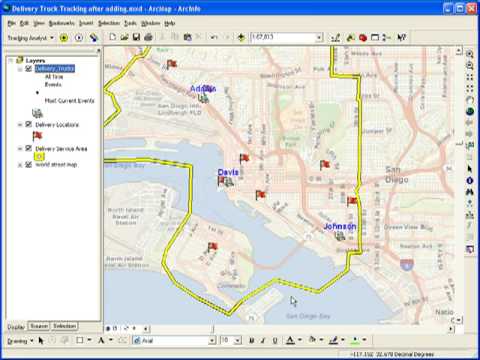480x360 pixels.
Task: Open the font size dropdown
Action: (x=237, y=340)
